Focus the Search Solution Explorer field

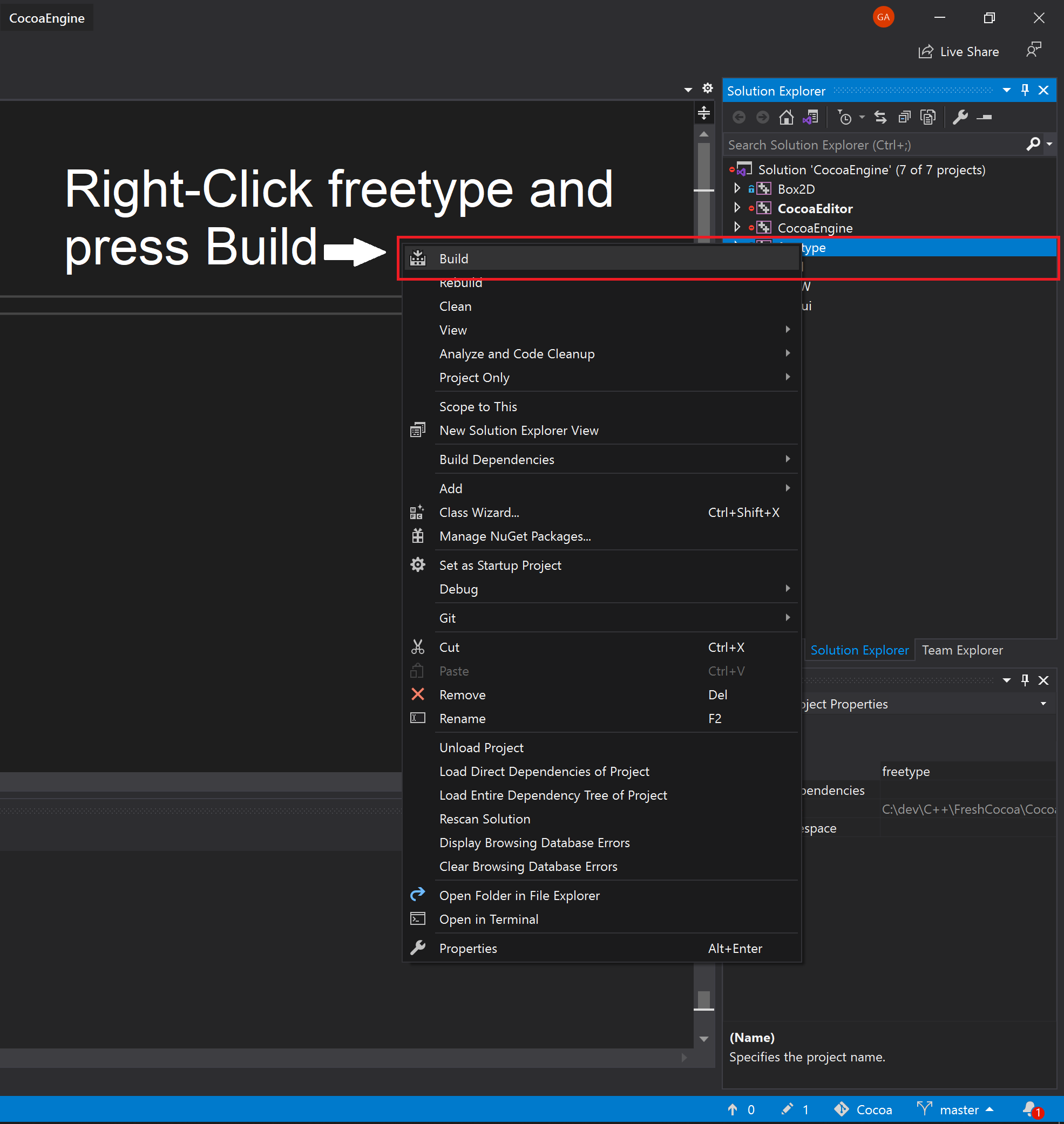873,145
